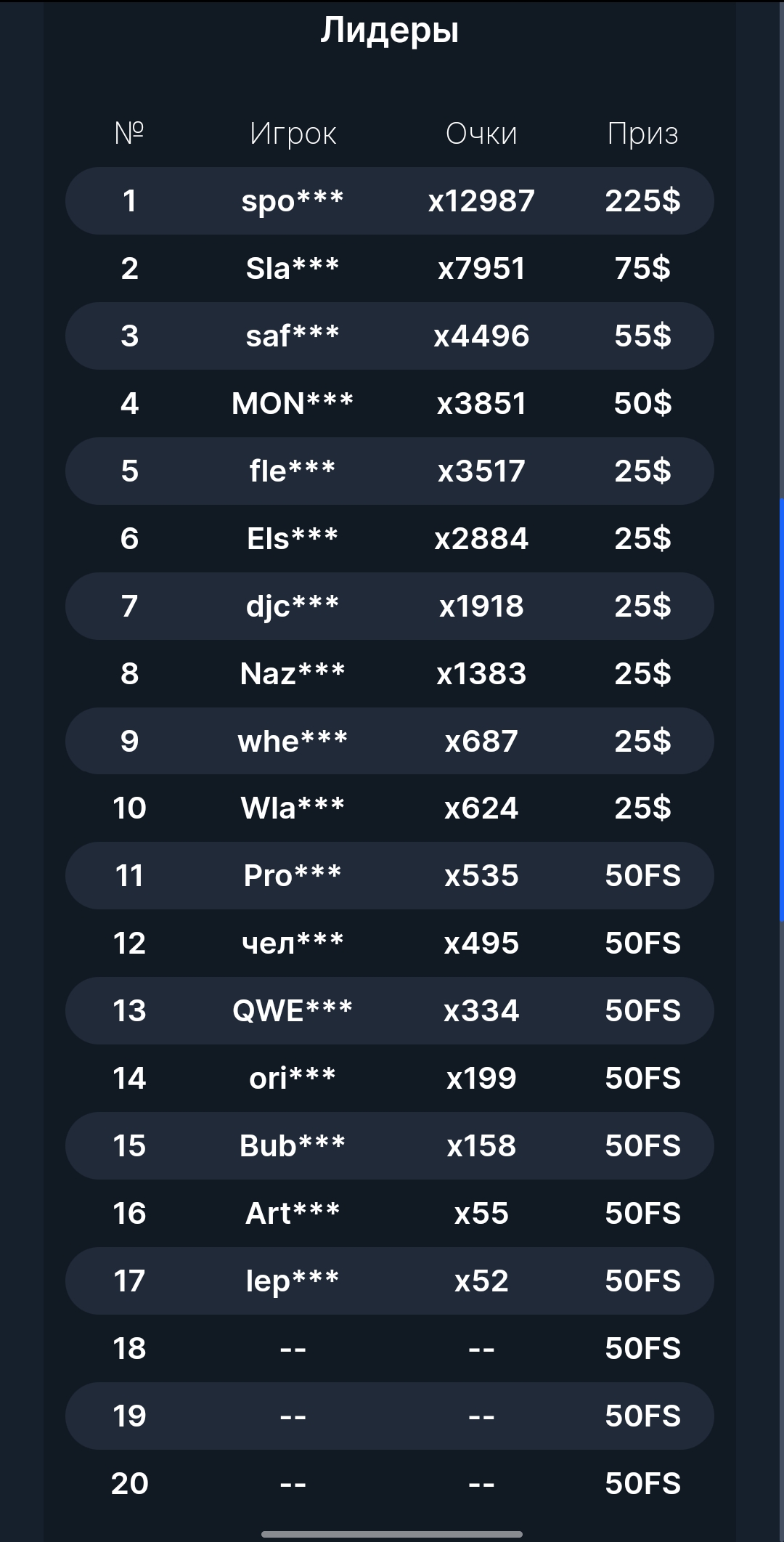Viewport: 784px width, 1542px height.
Task: Select first-place player spo***
Action: point(293,201)
